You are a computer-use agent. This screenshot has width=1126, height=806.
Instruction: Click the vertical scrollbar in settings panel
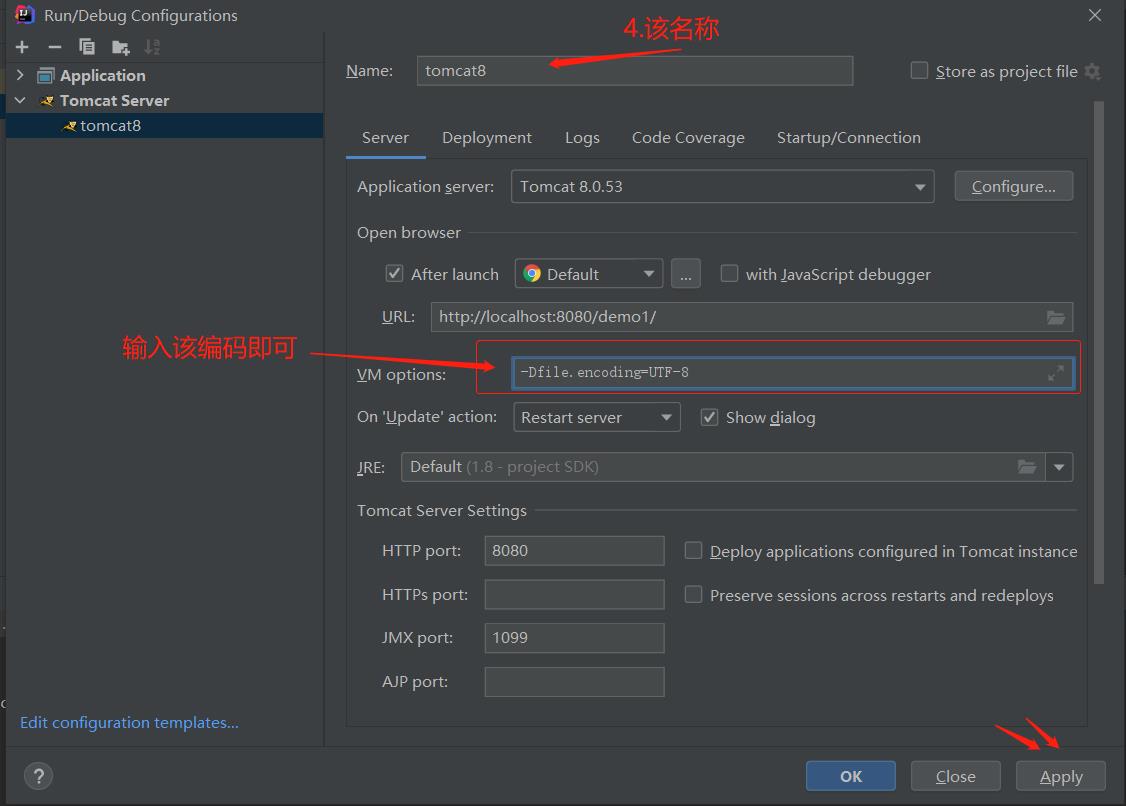(x=1099, y=343)
